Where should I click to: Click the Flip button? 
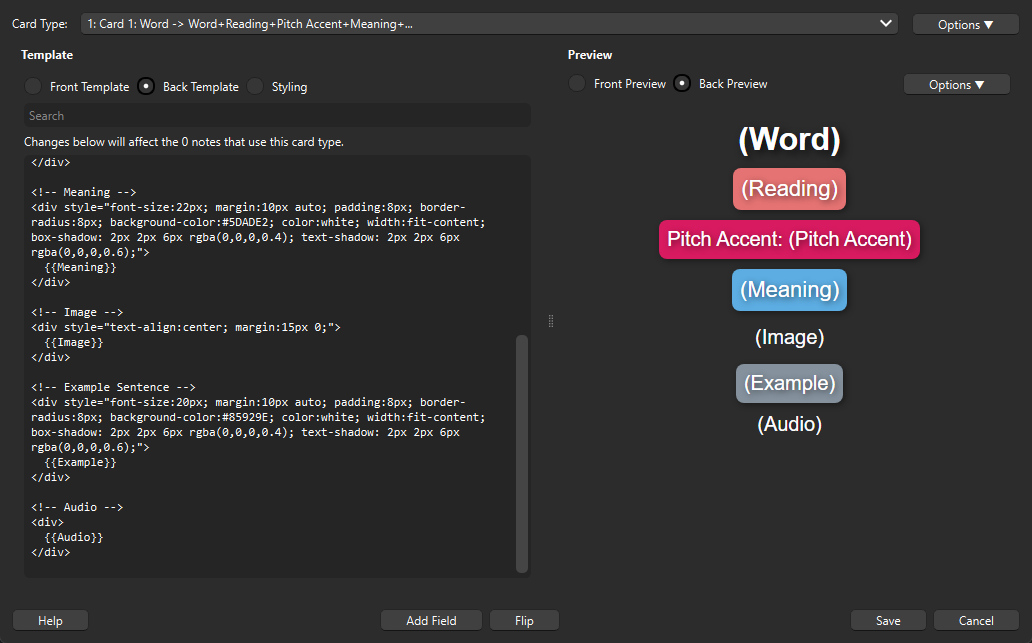point(524,621)
